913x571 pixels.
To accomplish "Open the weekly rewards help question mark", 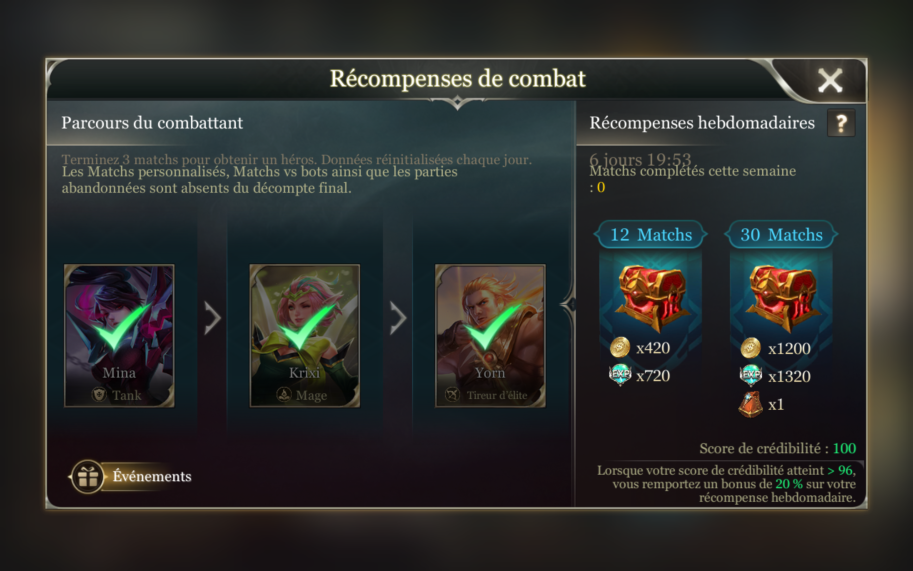I will point(841,123).
